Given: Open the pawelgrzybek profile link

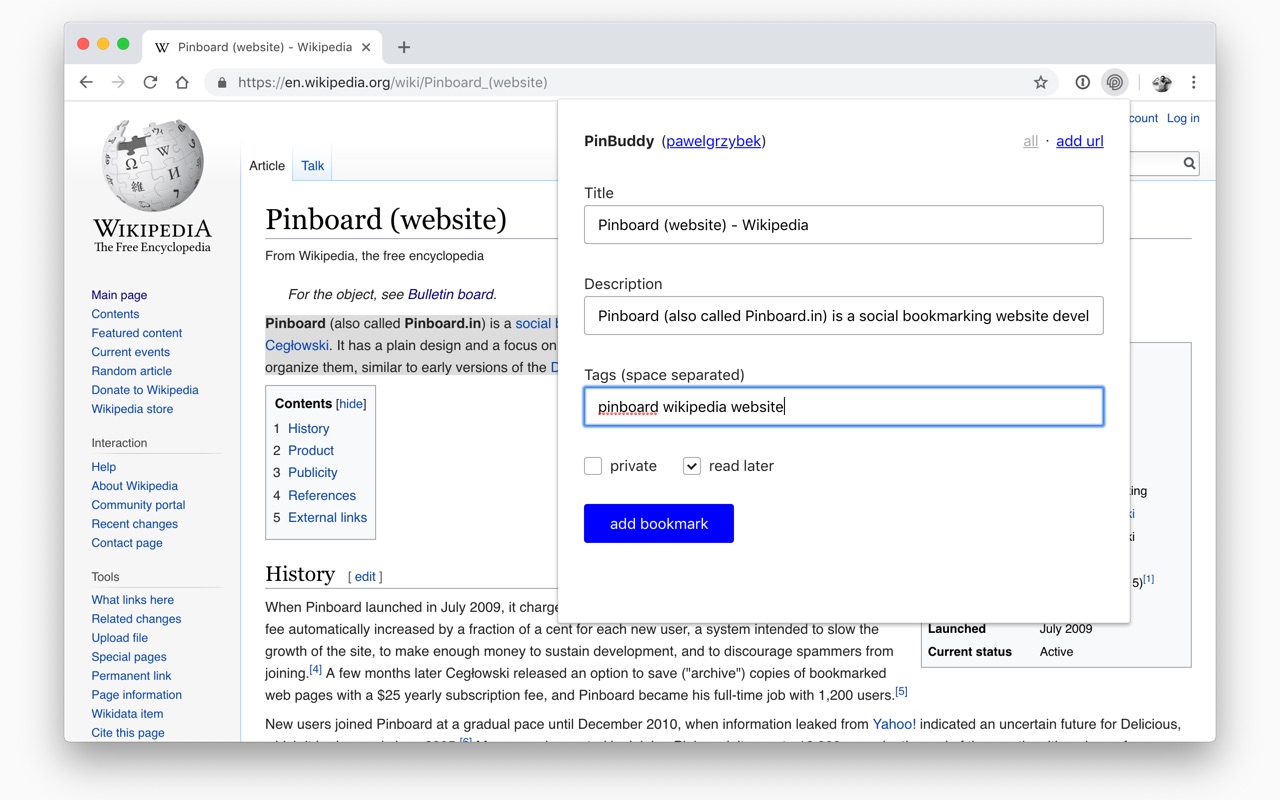Looking at the screenshot, I should 713,141.
